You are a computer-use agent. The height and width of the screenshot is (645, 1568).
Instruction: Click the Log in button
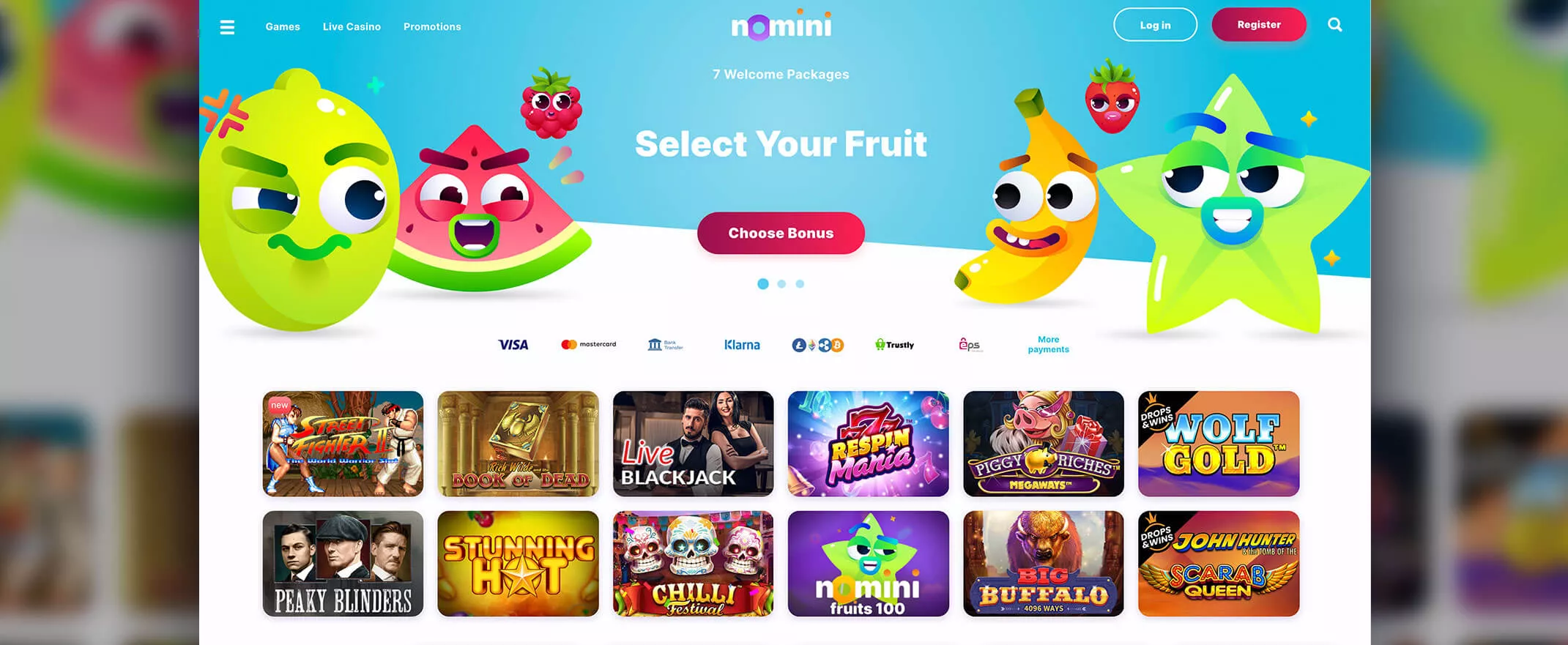tap(1156, 25)
